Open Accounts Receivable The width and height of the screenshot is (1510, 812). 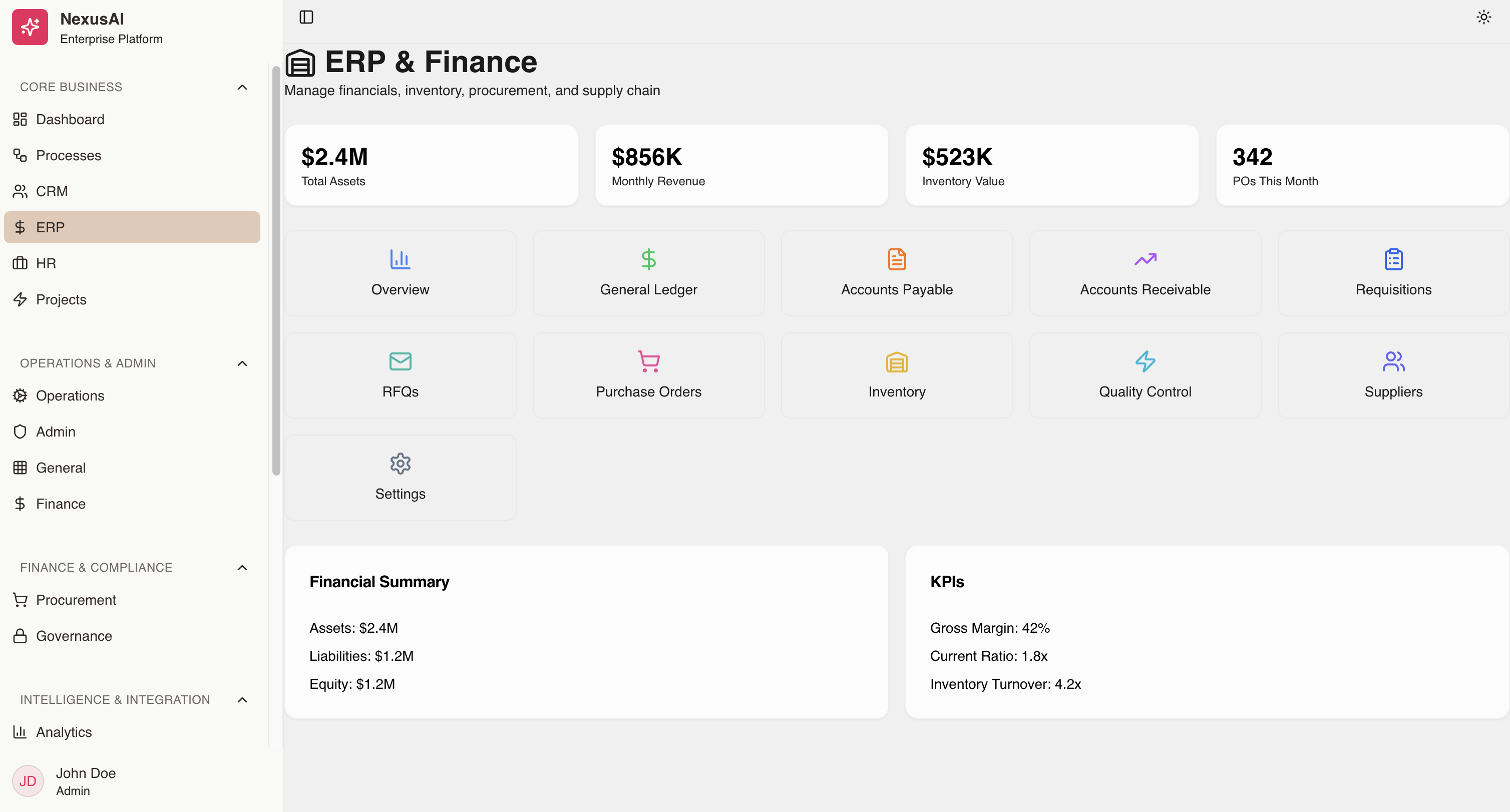(x=1144, y=273)
